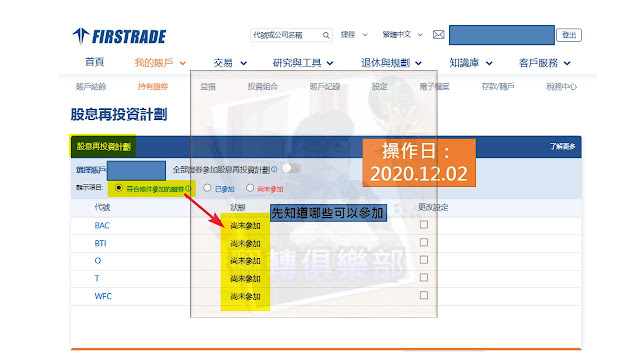Check the box in the T row
Image resolution: width=640 pixels, height=360 pixels.
point(424,277)
